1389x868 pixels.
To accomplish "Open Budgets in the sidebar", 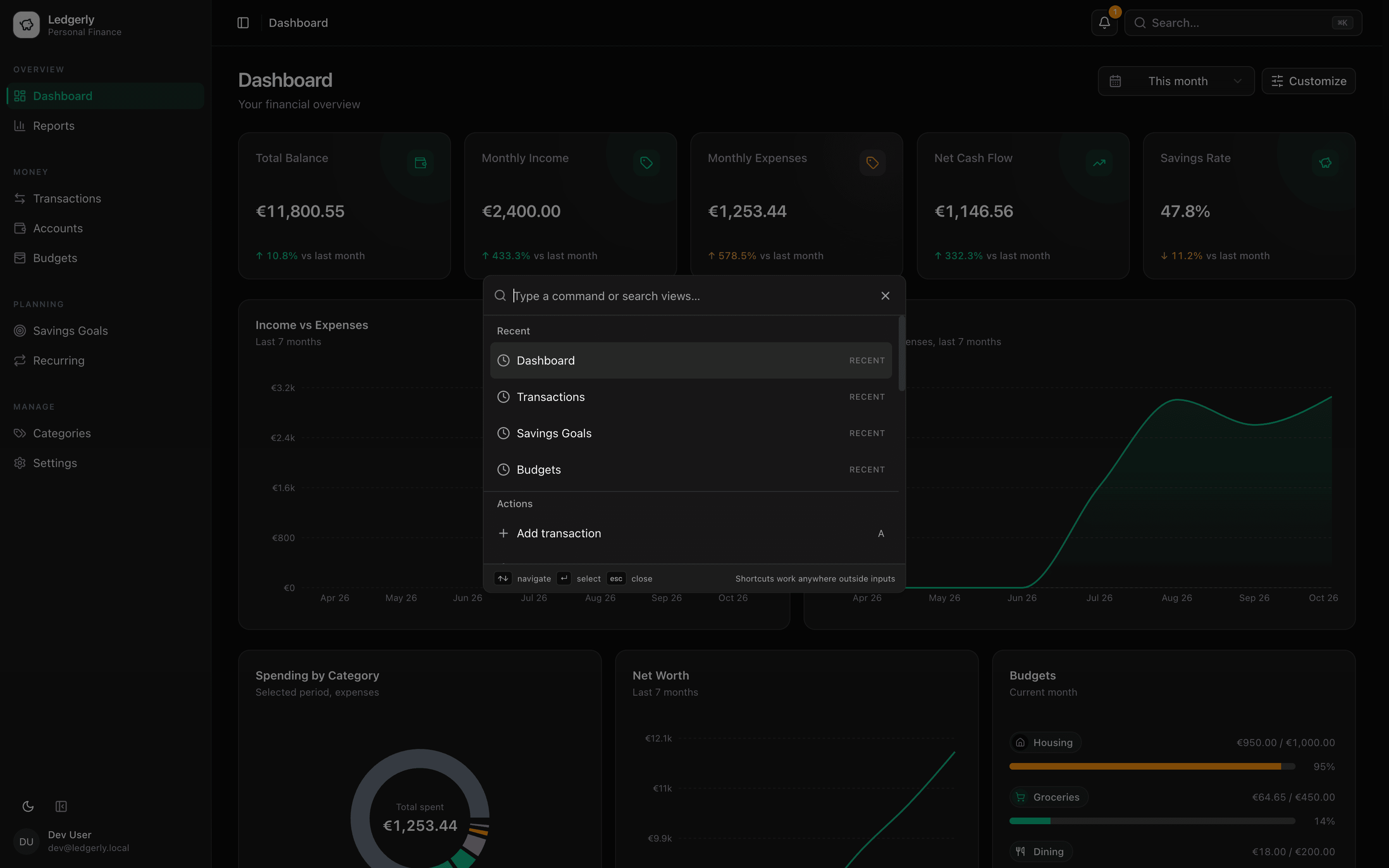I will (105, 258).
